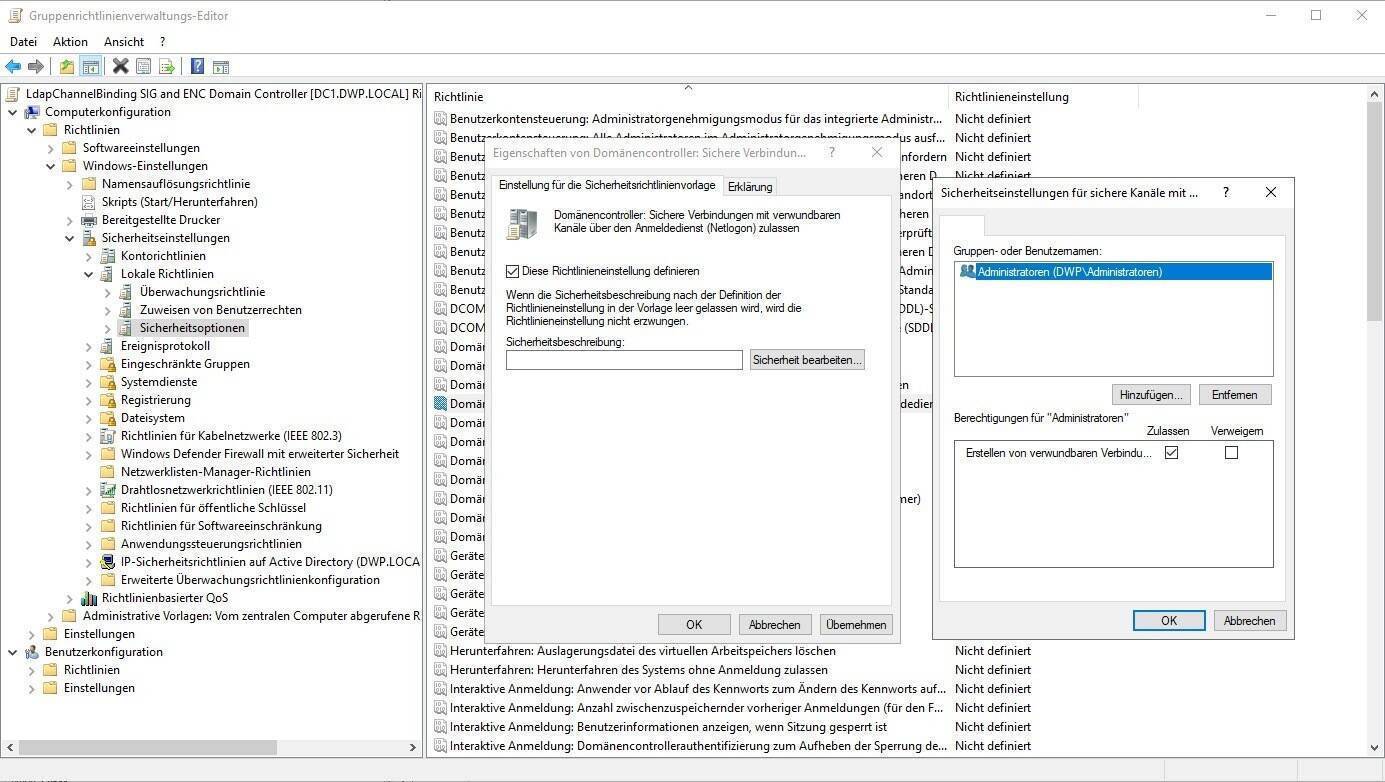Collapse the Computerkonfiguration tree node
The width and height of the screenshot is (1385, 782).
[13, 112]
